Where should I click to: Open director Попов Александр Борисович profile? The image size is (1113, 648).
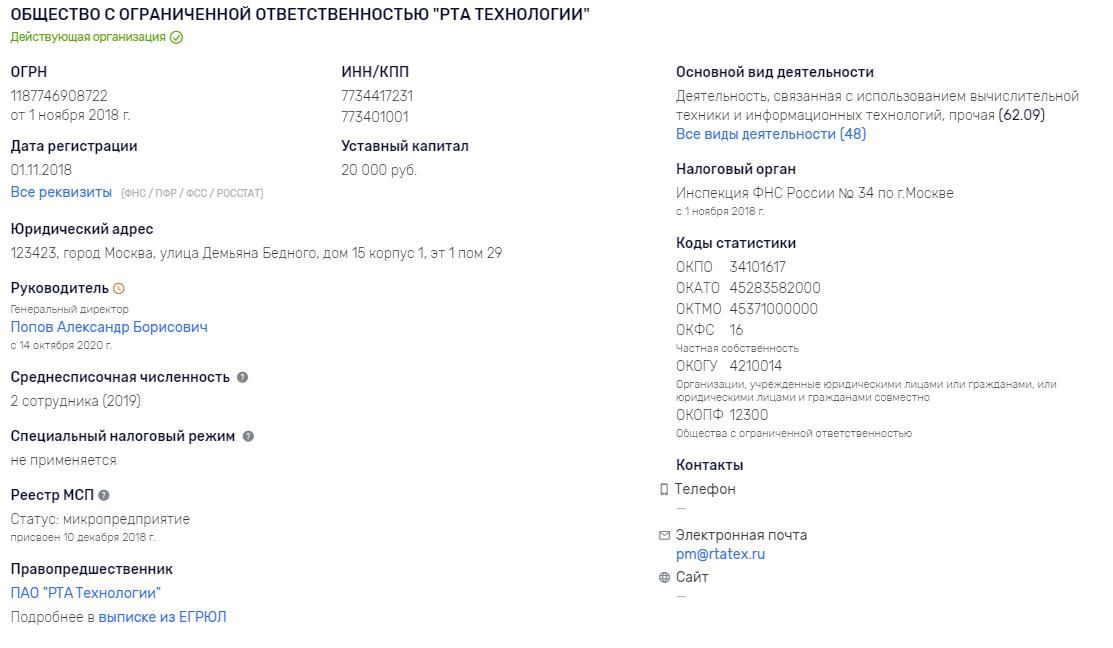[x=109, y=327]
